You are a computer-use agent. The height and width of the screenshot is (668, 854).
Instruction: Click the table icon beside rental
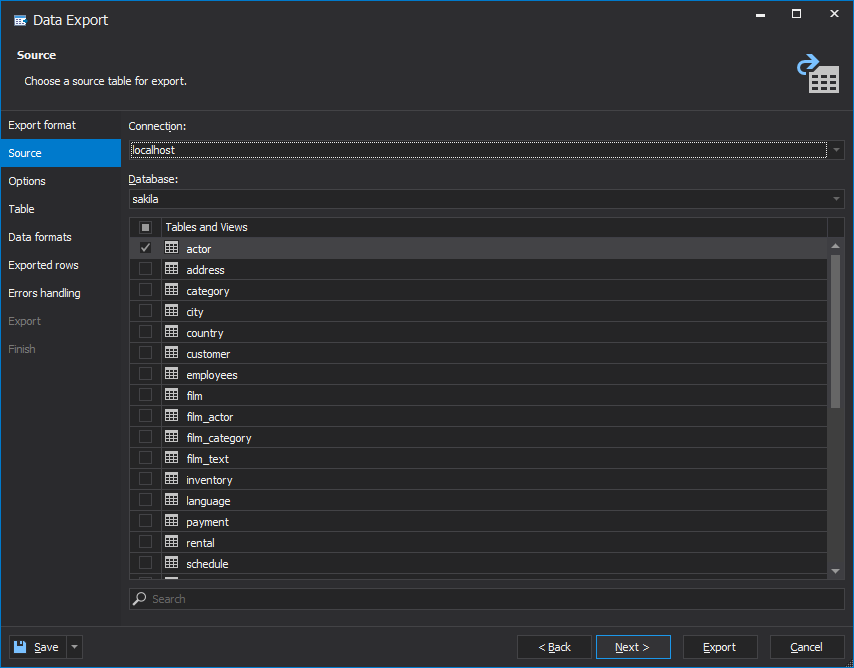click(x=172, y=542)
